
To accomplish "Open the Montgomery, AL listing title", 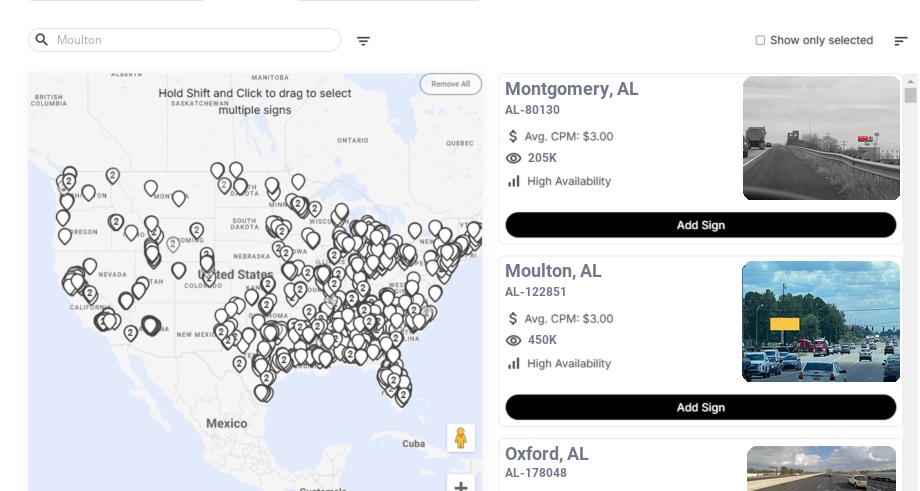I will point(571,89).
